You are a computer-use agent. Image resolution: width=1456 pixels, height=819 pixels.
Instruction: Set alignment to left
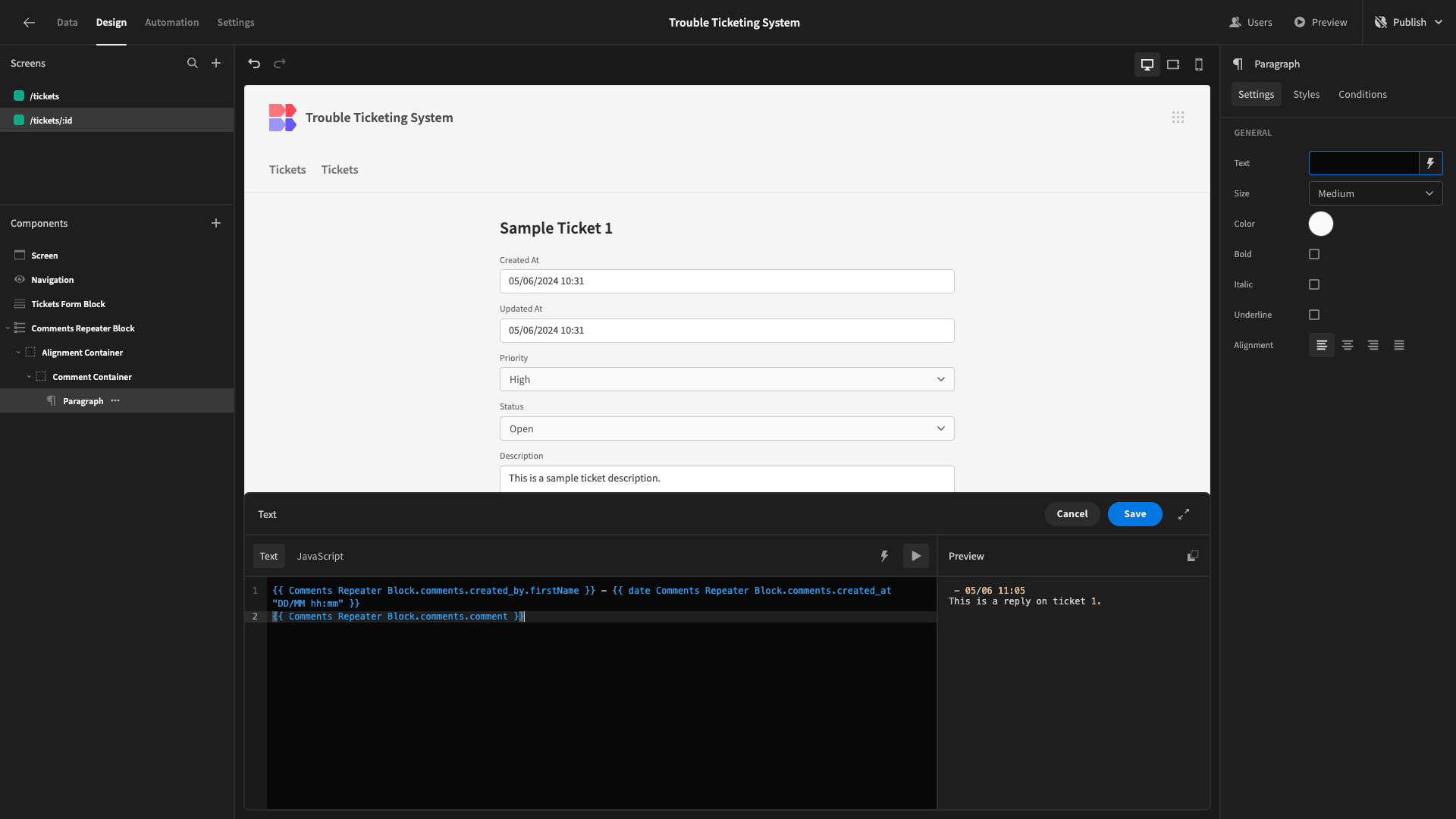tap(1322, 345)
